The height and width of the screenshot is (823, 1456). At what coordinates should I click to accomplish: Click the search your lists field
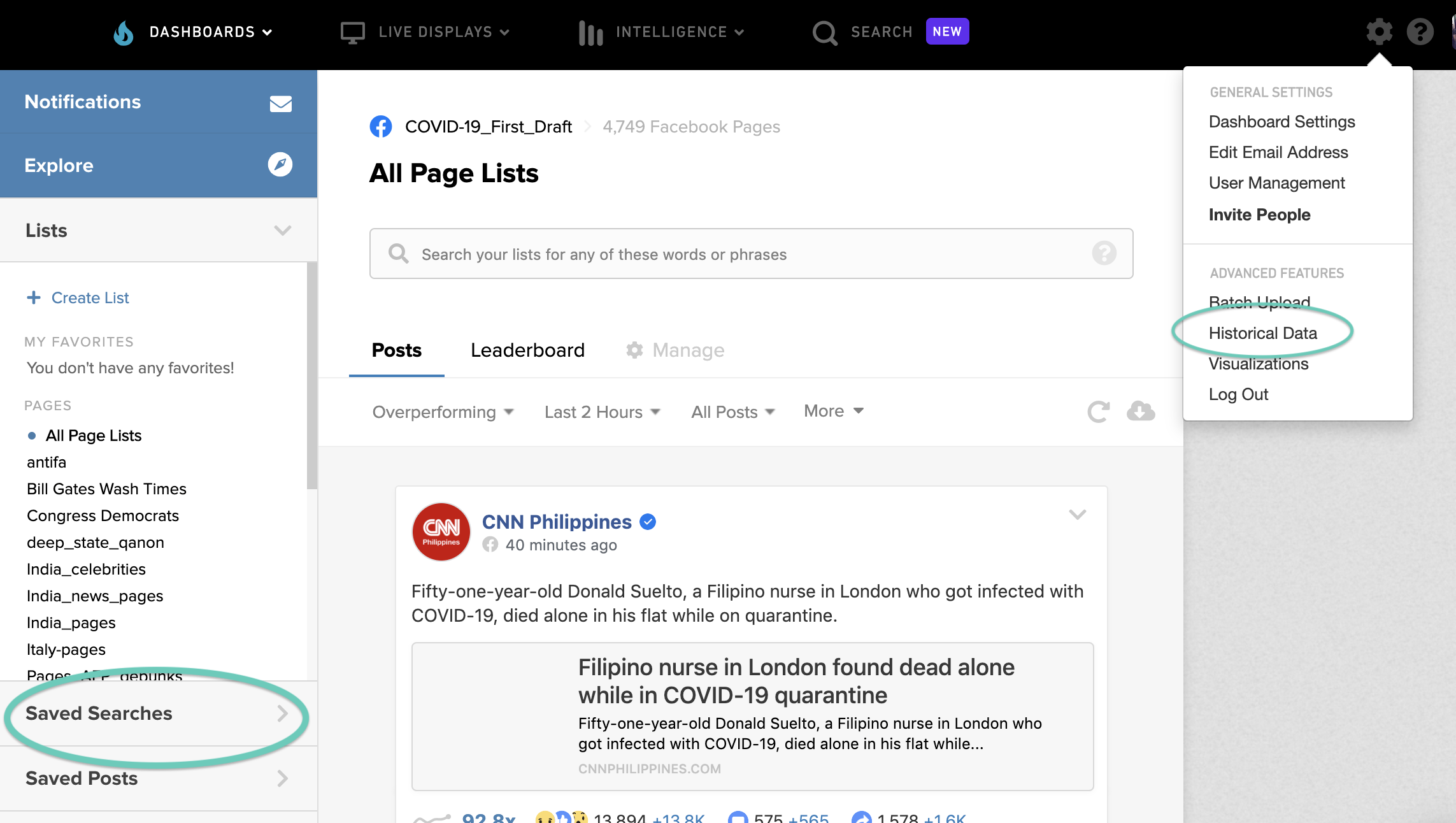(x=751, y=254)
